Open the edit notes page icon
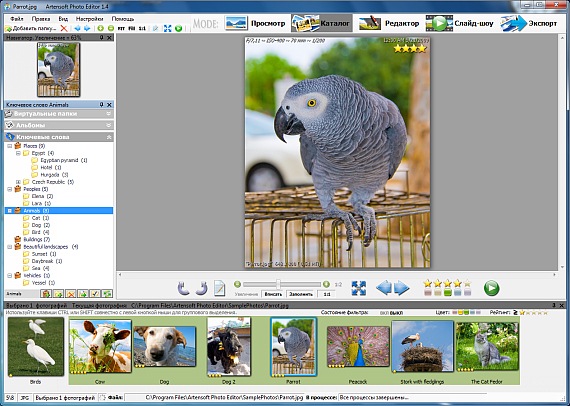 [219, 288]
